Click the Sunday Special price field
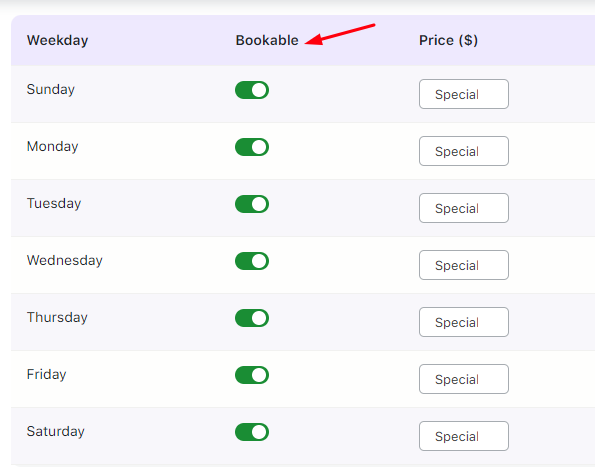Screen dimensions: 595x475 coord(464,94)
